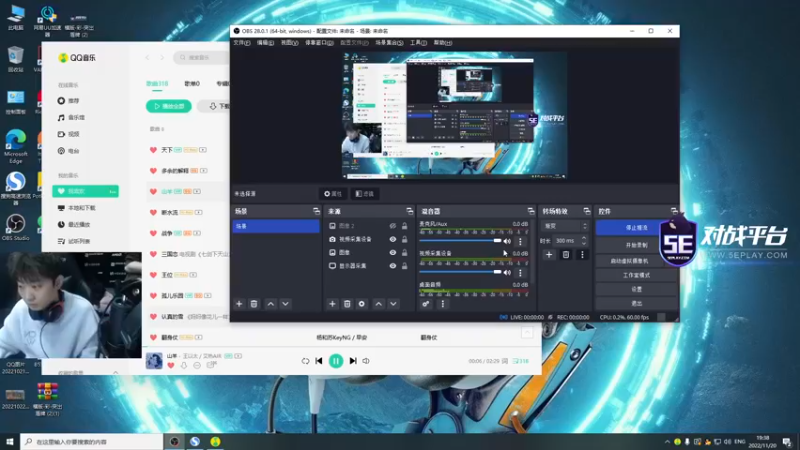Click 开始录制 button in OBS controls
This screenshot has width=800, height=450.
tap(636, 245)
